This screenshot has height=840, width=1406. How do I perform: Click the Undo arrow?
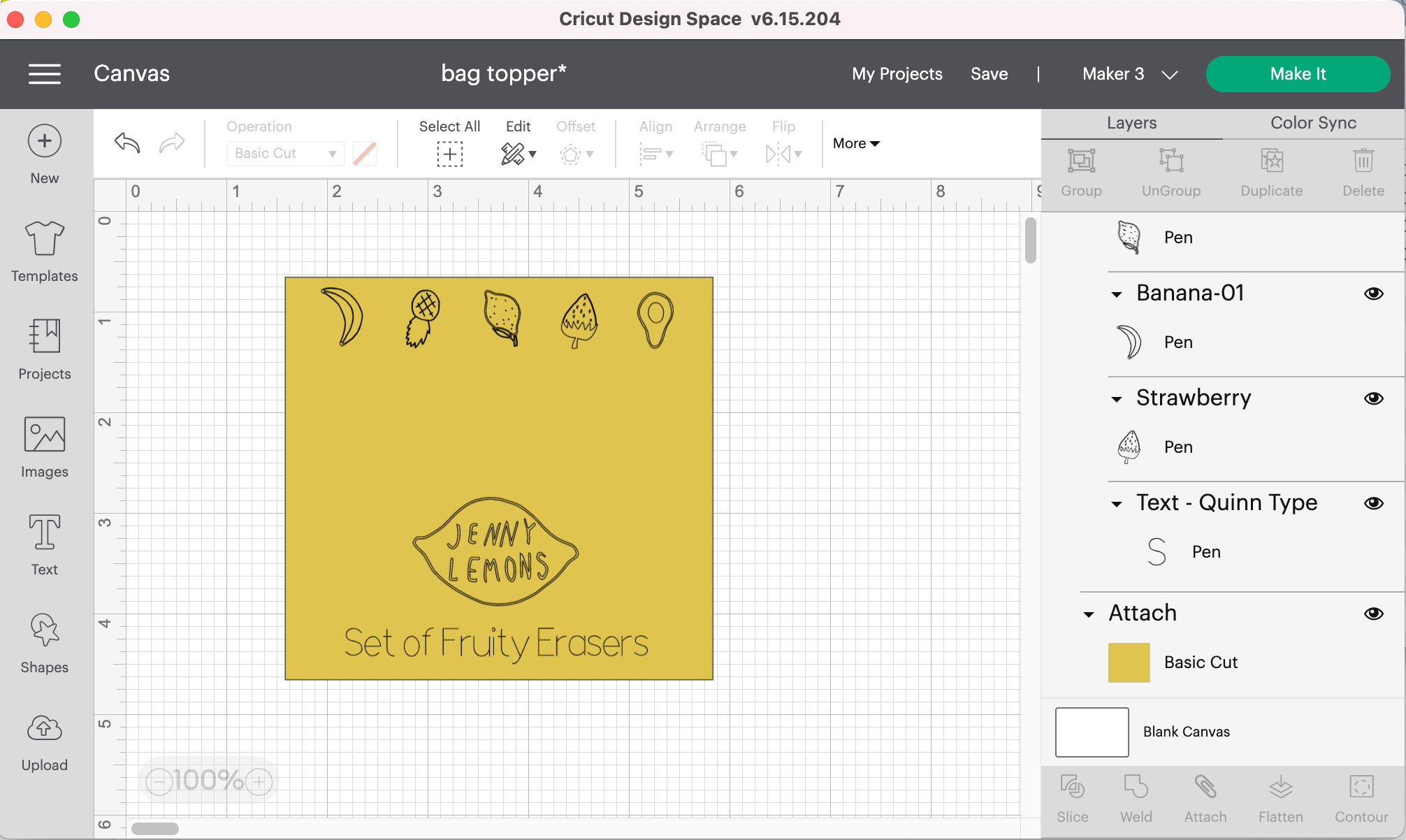127,143
